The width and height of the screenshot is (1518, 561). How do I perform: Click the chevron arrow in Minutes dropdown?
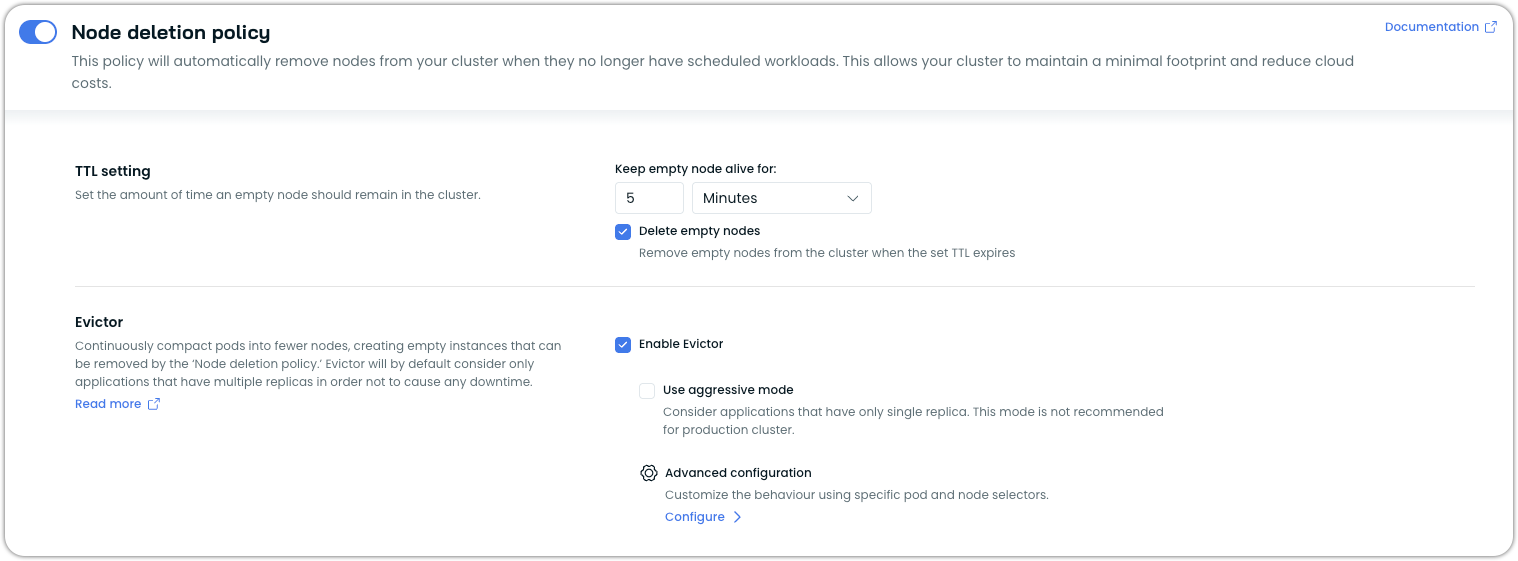tap(853, 198)
